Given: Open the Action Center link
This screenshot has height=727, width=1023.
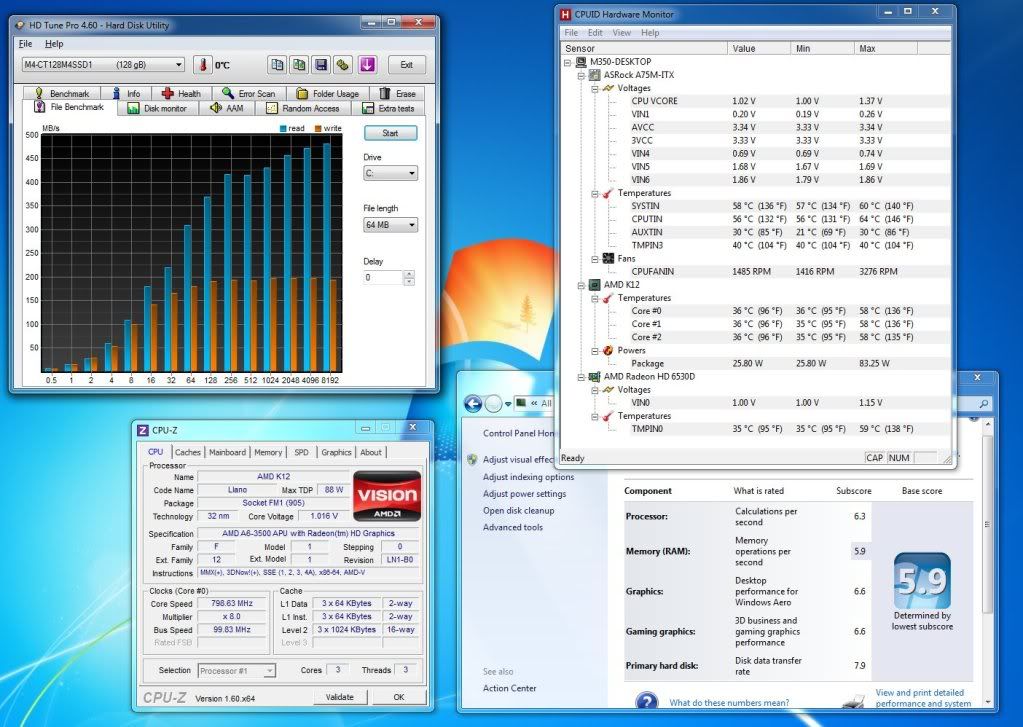Looking at the screenshot, I should coord(510,688).
